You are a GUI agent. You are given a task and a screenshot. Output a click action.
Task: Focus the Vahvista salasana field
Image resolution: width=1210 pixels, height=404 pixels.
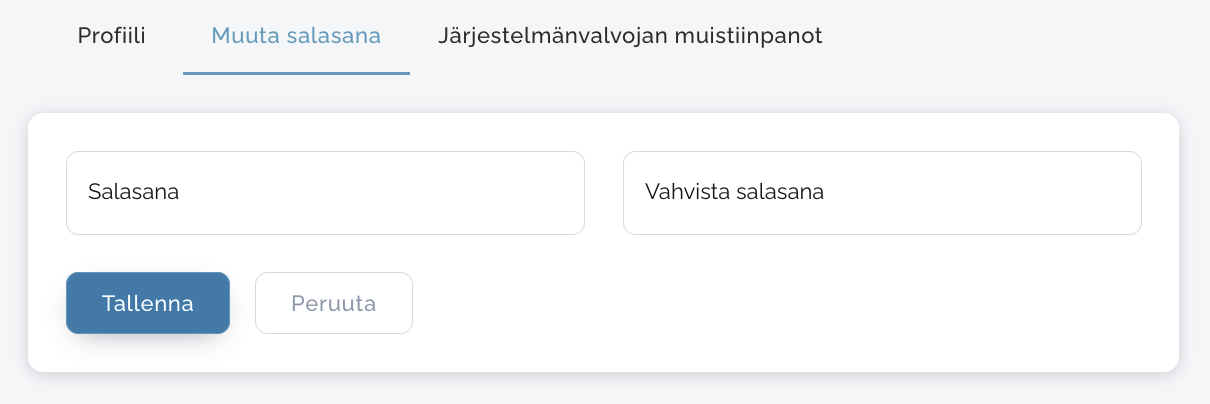[882, 193]
